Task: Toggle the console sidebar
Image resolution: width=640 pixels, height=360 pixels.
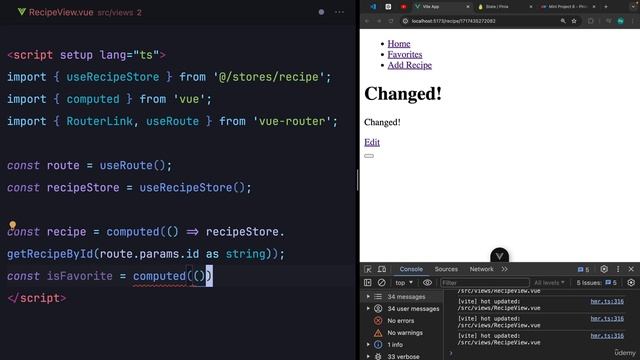Action: (x=368, y=282)
